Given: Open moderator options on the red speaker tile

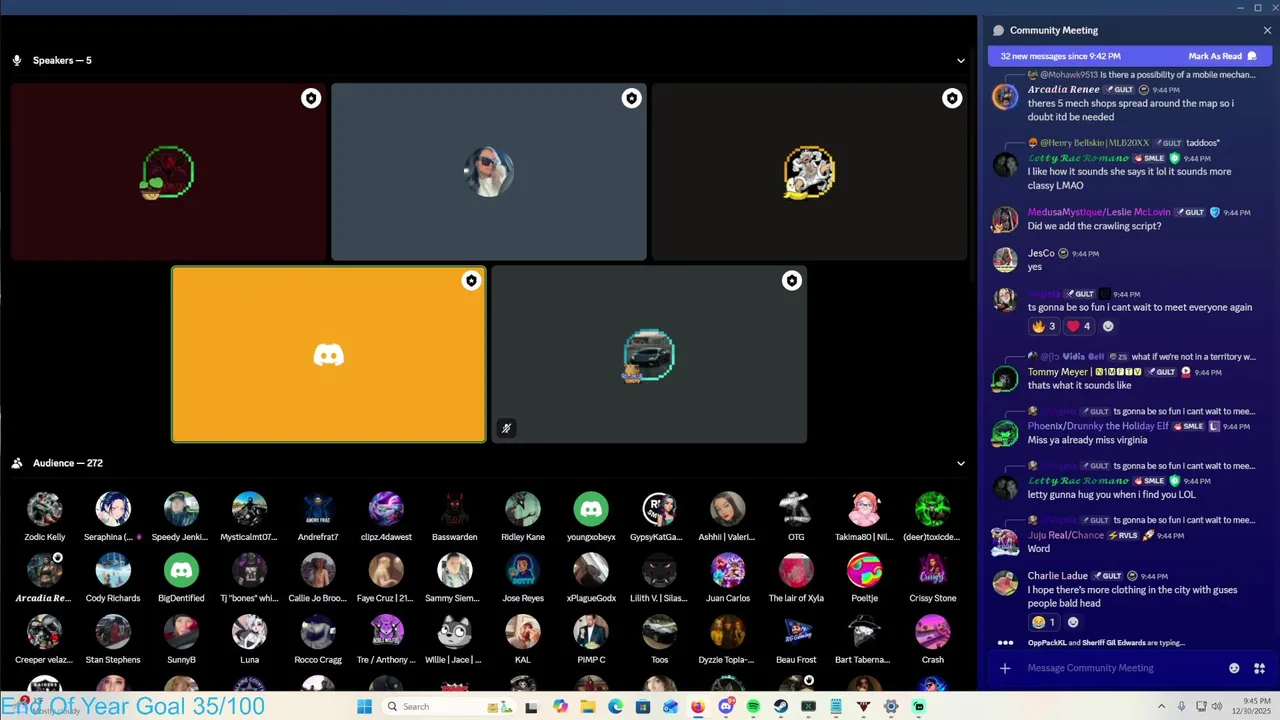Looking at the screenshot, I should pos(311,98).
